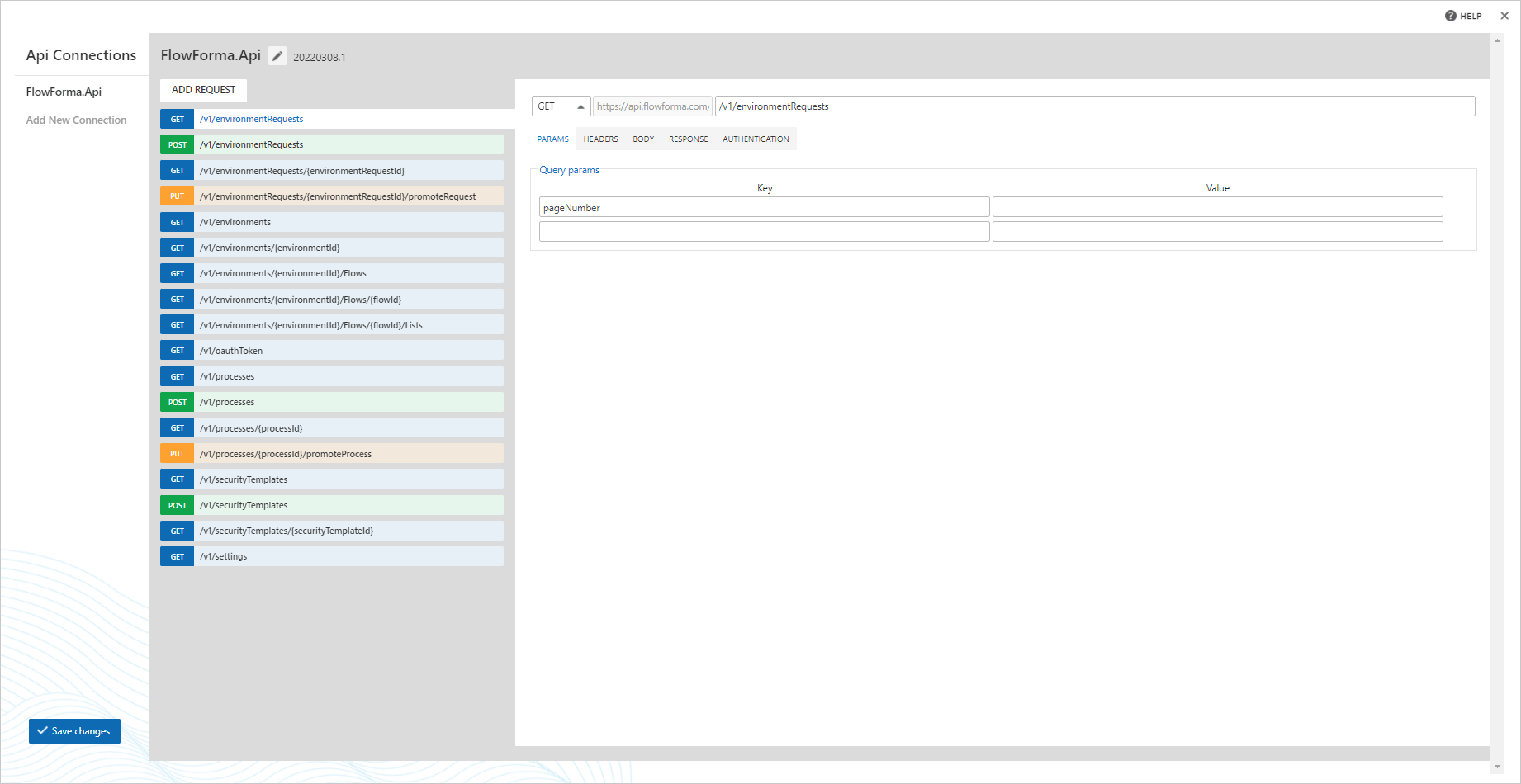
Task: Open the RESPONSE tab
Action: click(x=689, y=139)
